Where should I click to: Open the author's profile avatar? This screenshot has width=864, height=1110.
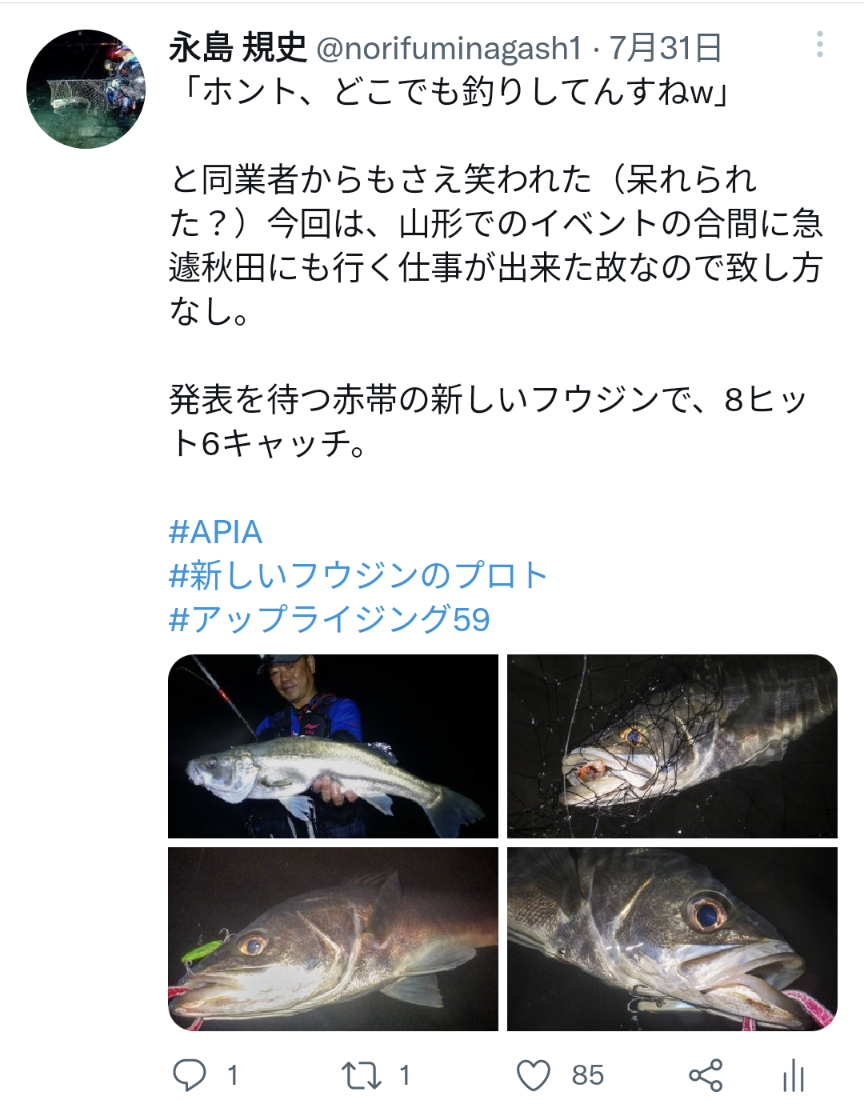[86, 89]
